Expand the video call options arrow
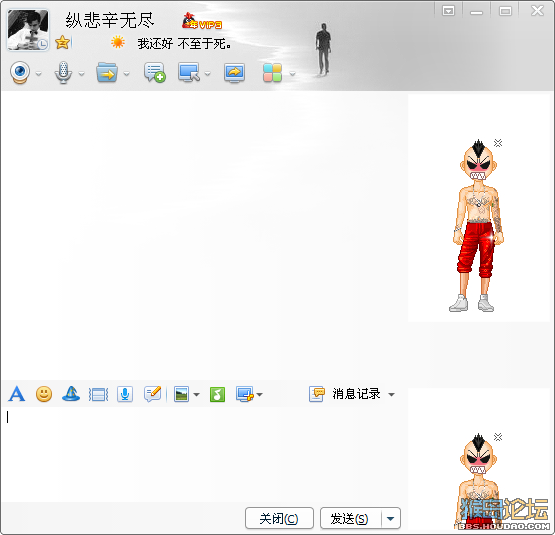 point(39,74)
